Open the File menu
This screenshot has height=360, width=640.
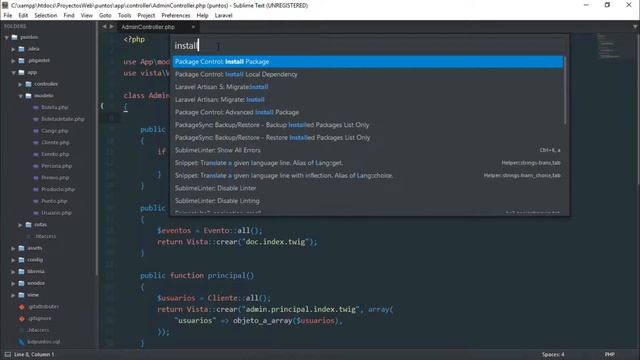(8, 16)
